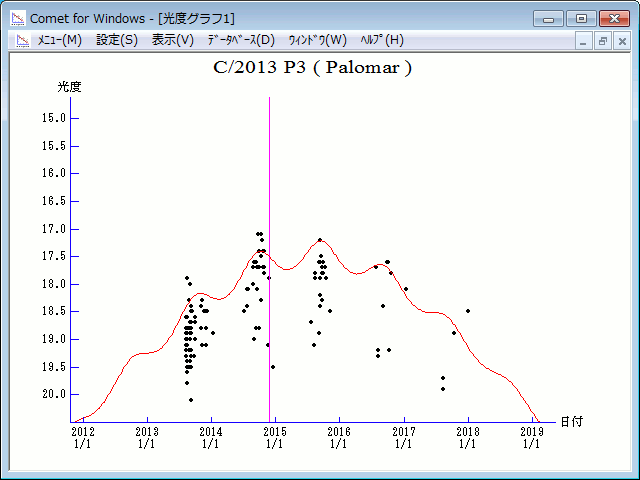Expand the 表示(V) view menu
Screen dimensions: 640x480
tap(173, 40)
